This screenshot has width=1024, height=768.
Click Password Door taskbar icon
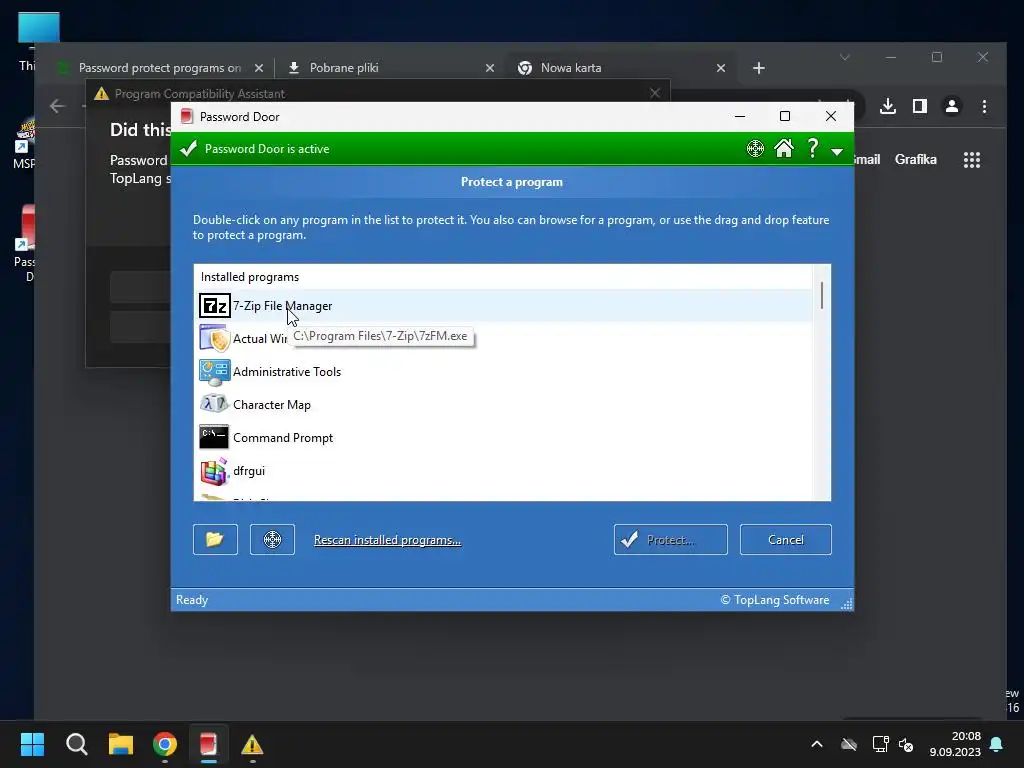tap(208, 744)
